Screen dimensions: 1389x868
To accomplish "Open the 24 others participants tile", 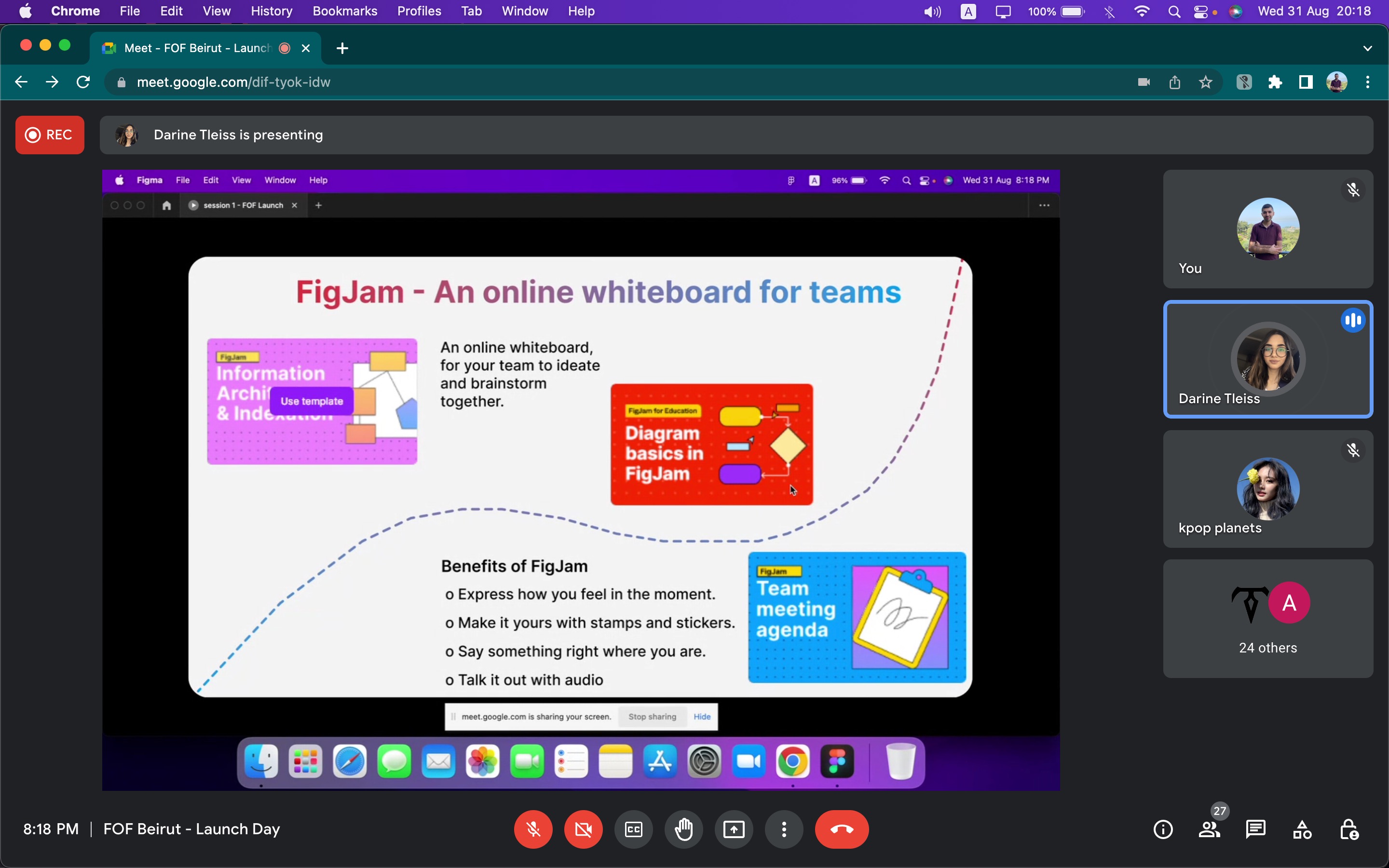I will [1268, 619].
